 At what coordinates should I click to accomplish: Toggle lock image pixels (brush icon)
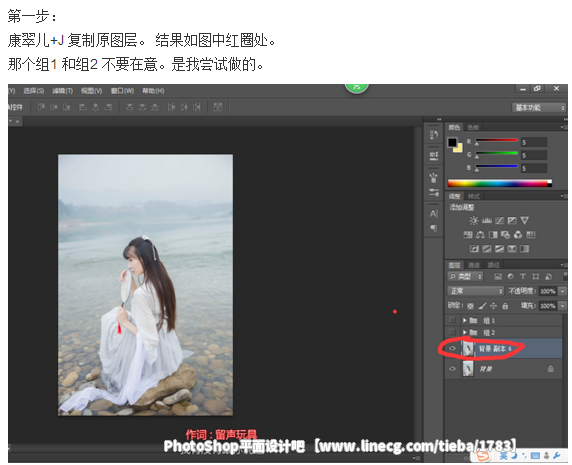(482, 306)
